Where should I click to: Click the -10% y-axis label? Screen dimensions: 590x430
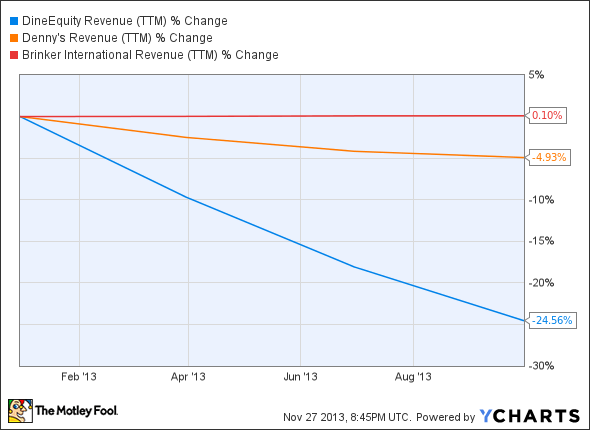click(x=542, y=200)
